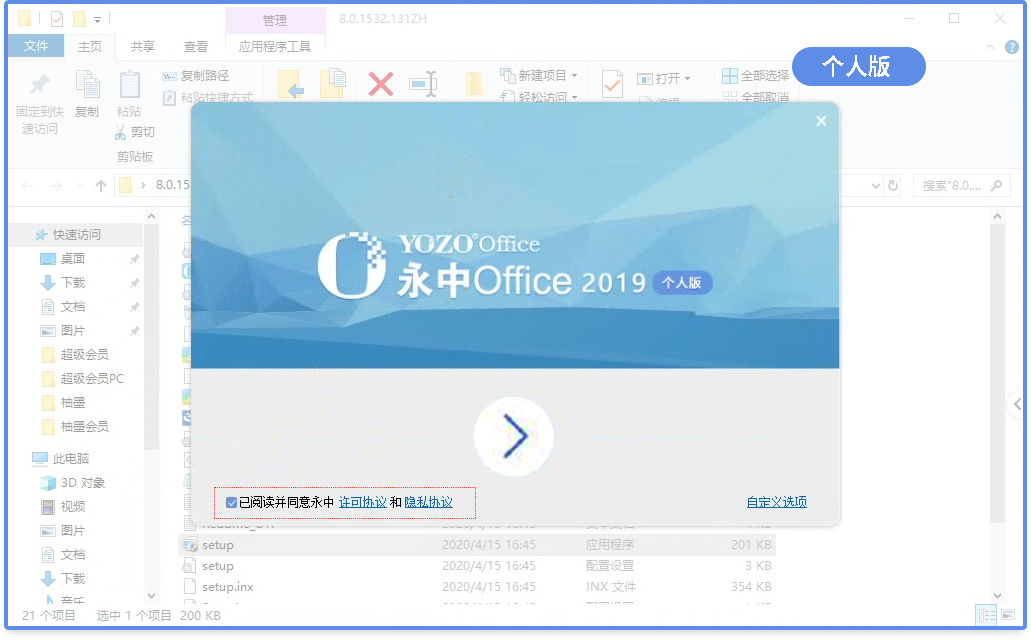Switch to the 查看 ribbon tab
This screenshot has height=640, width=1031.
tap(194, 45)
